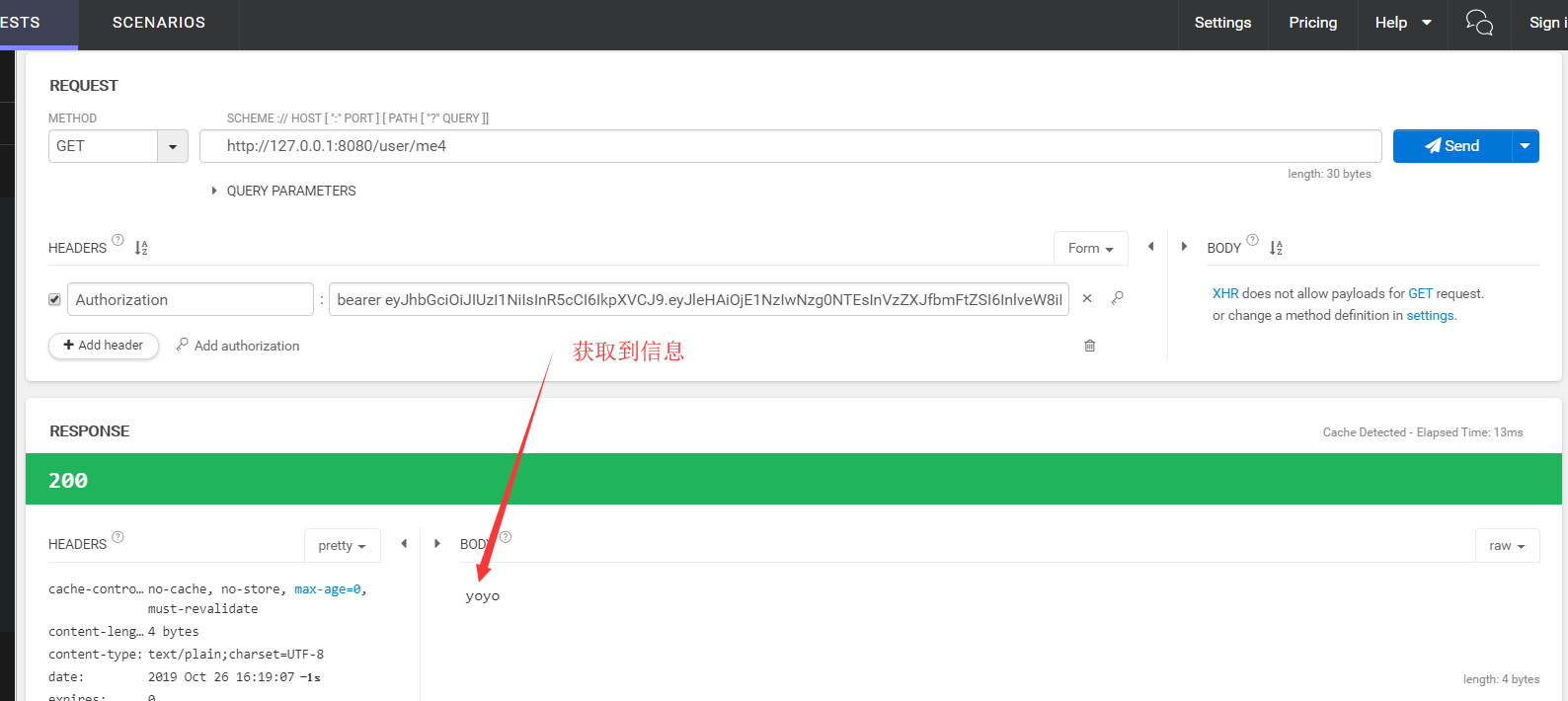Click the date value 2019 Oct 26 16:19:07
This screenshot has height=701, width=1568.
tap(221, 677)
